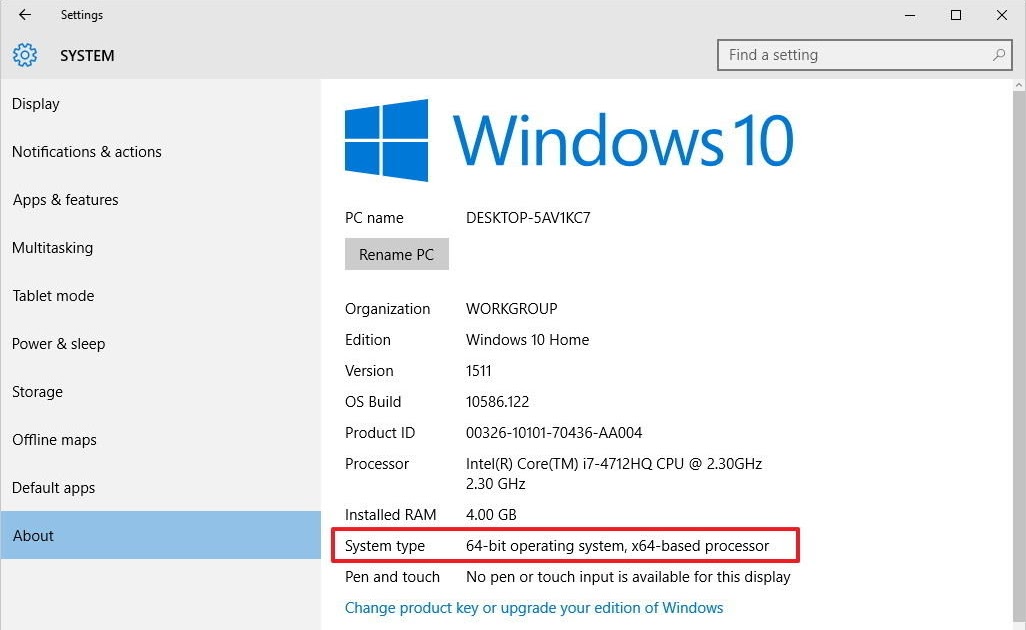The width and height of the screenshot is (1026, 630).
Task: Go back with the arrow icon
Action: click(x=24, y=14)
